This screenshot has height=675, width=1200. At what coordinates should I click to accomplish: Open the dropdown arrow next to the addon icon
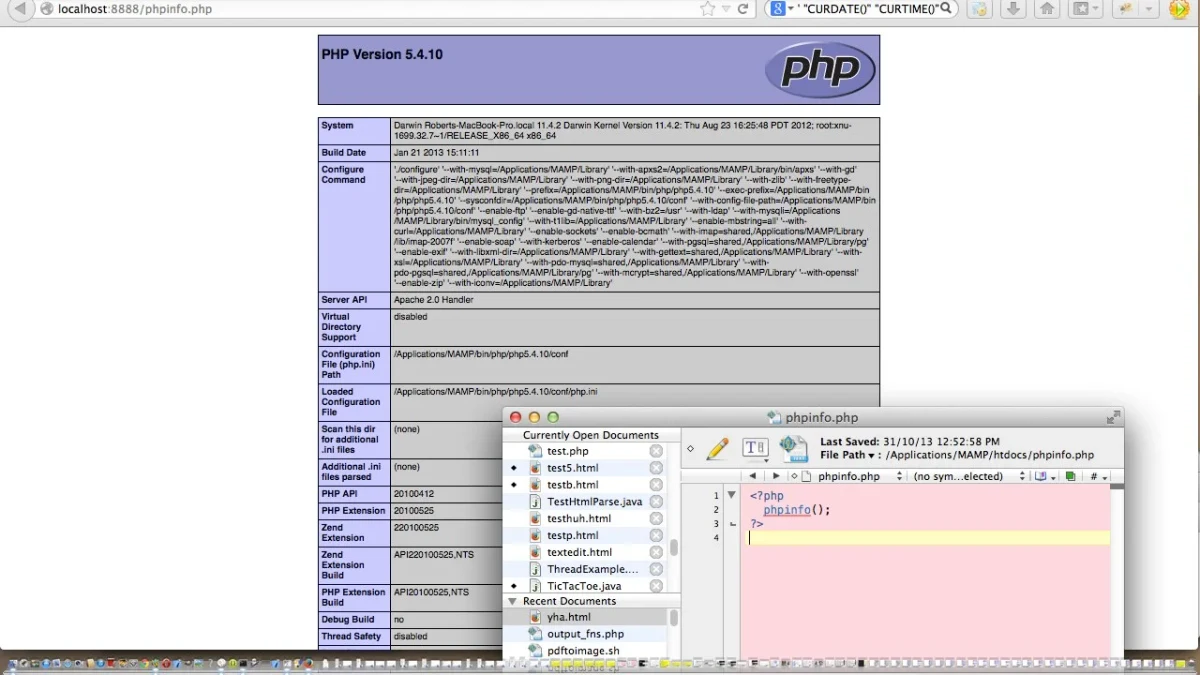1147,9
